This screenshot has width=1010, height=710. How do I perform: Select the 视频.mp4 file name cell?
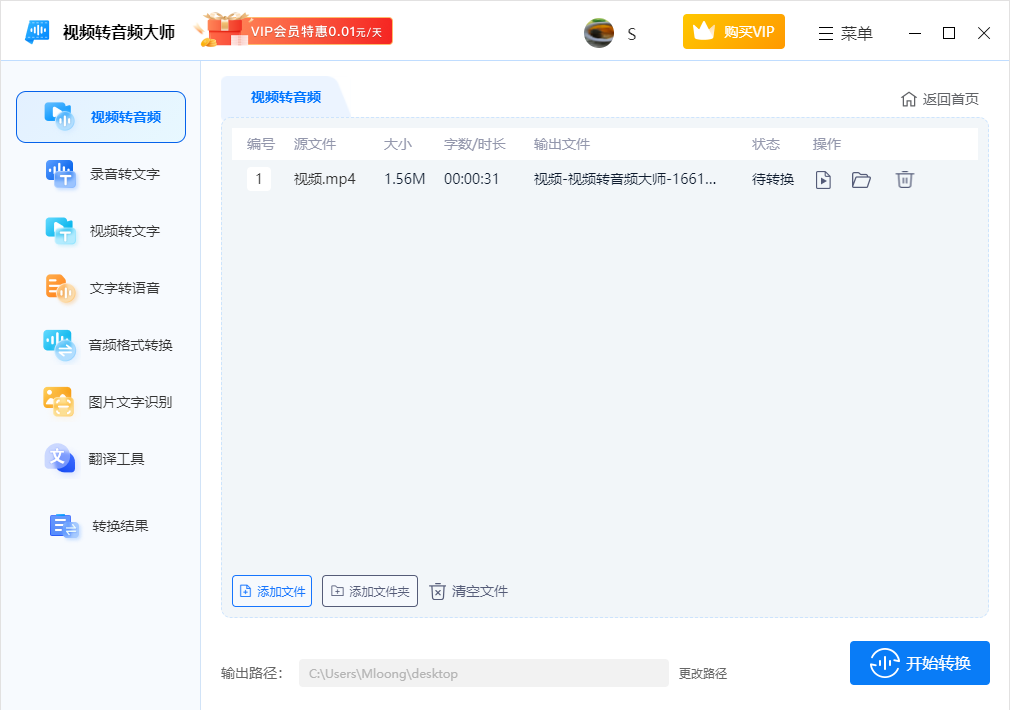[325, 179]
